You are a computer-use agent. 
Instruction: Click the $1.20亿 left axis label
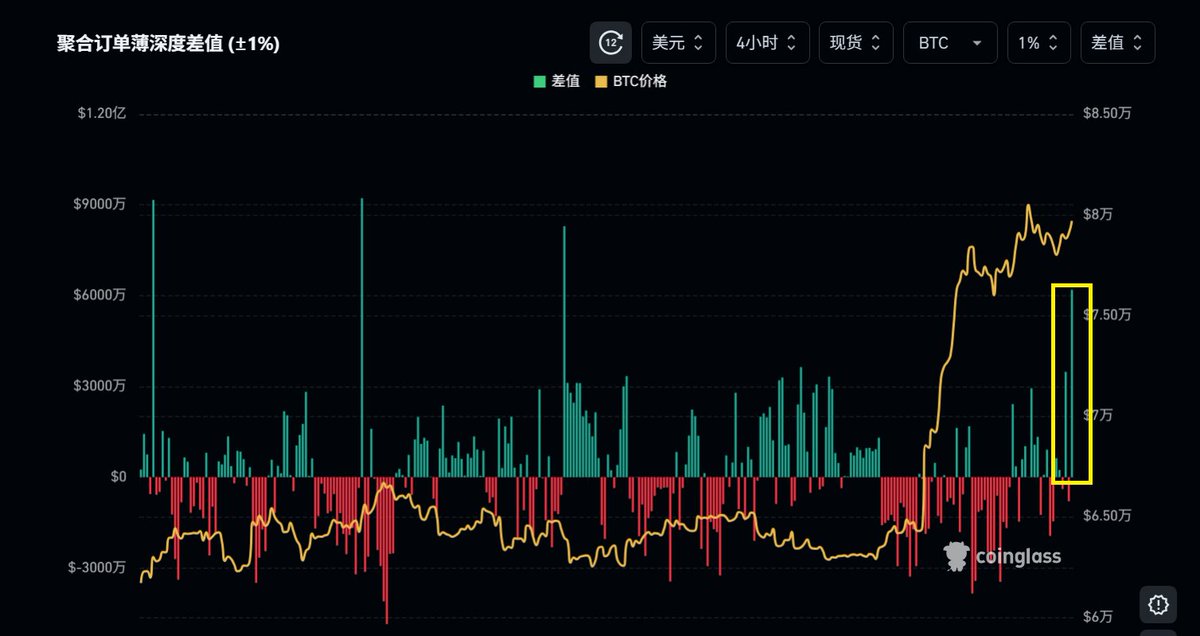click(x=102, y=114)
